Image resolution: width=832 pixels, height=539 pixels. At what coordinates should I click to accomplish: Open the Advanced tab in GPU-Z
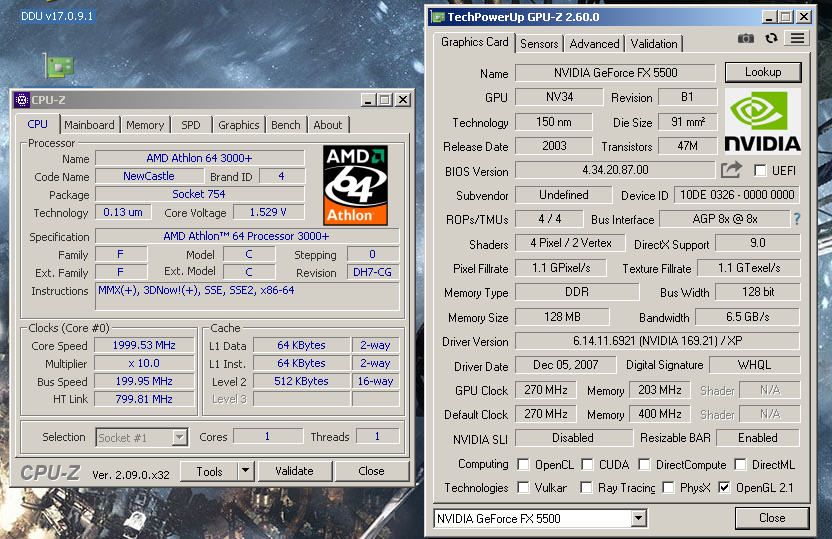[x=594, y=44]
